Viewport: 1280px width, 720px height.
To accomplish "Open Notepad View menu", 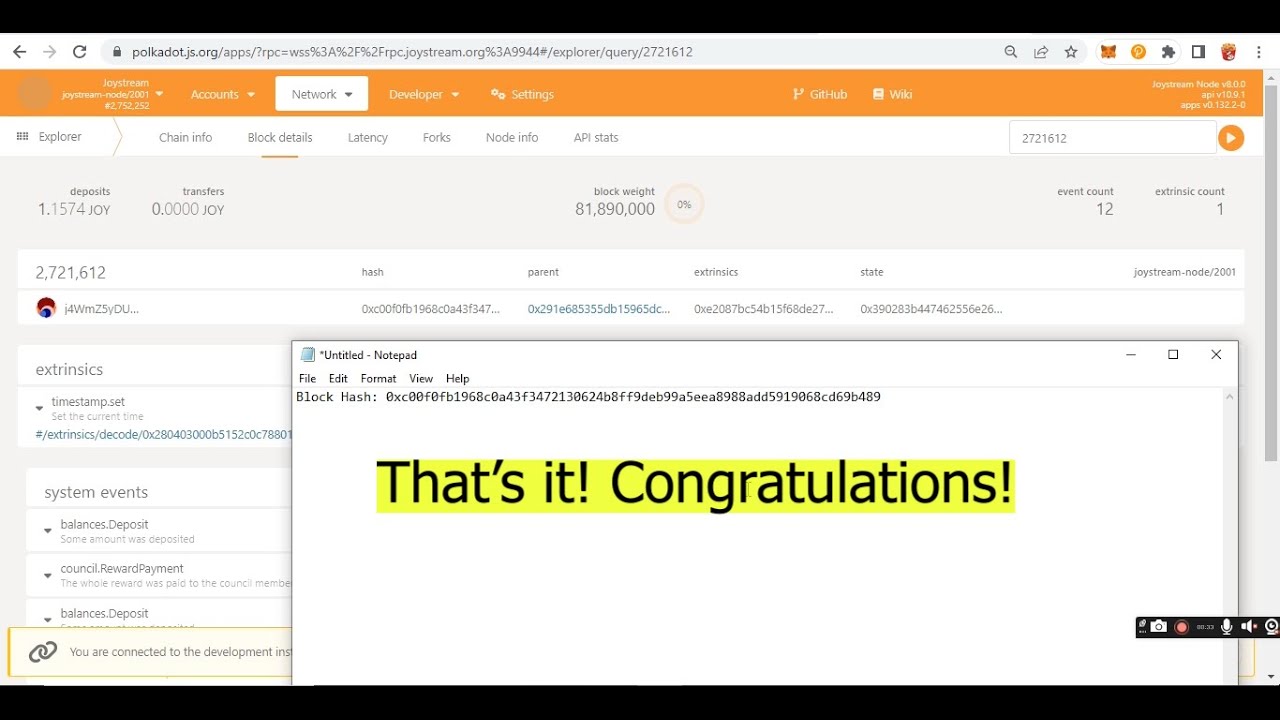I will 421,378.
